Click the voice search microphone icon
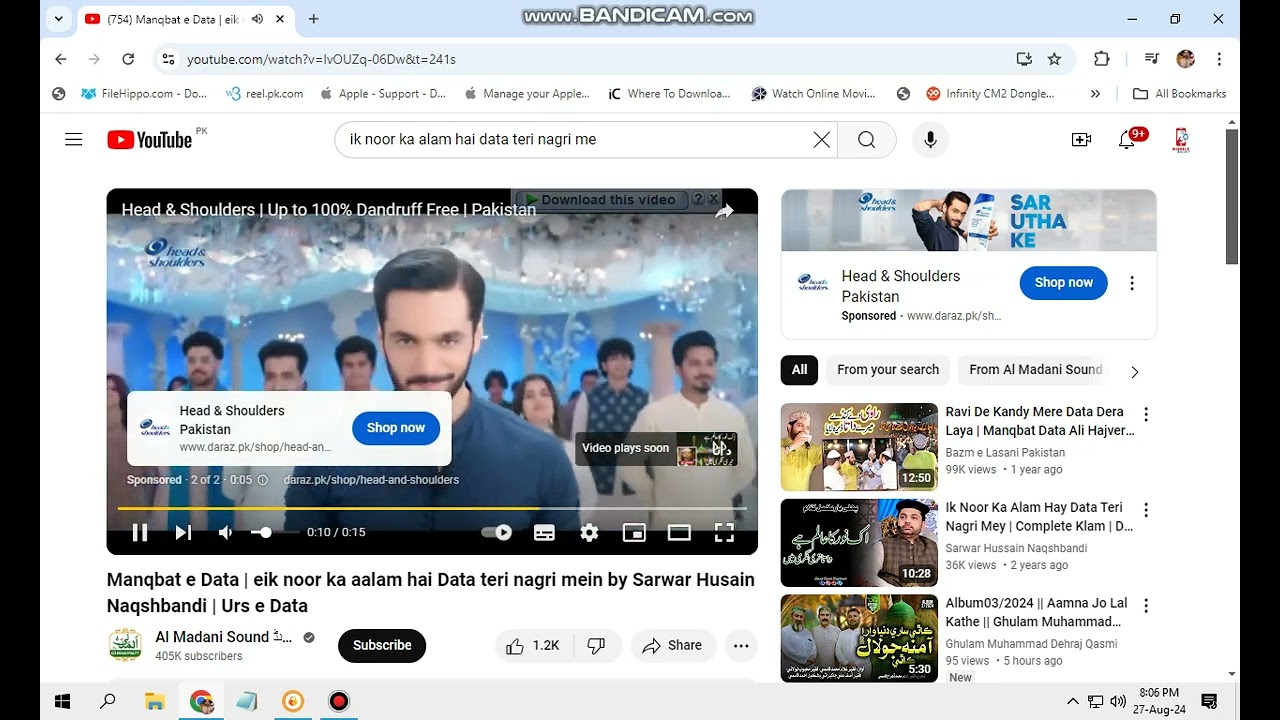 (930, 140)
